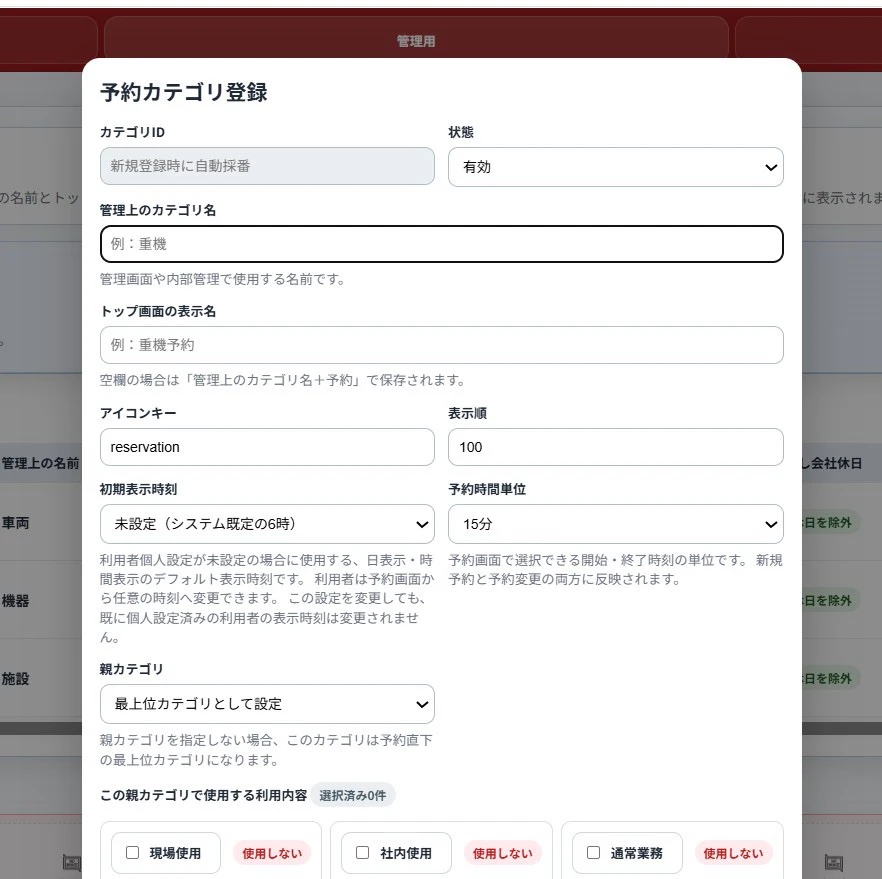Viewport: 882px width, 879px height.
Task: Open the 初期表示時刻 dropdown
Action: click(x=267, y=524)
